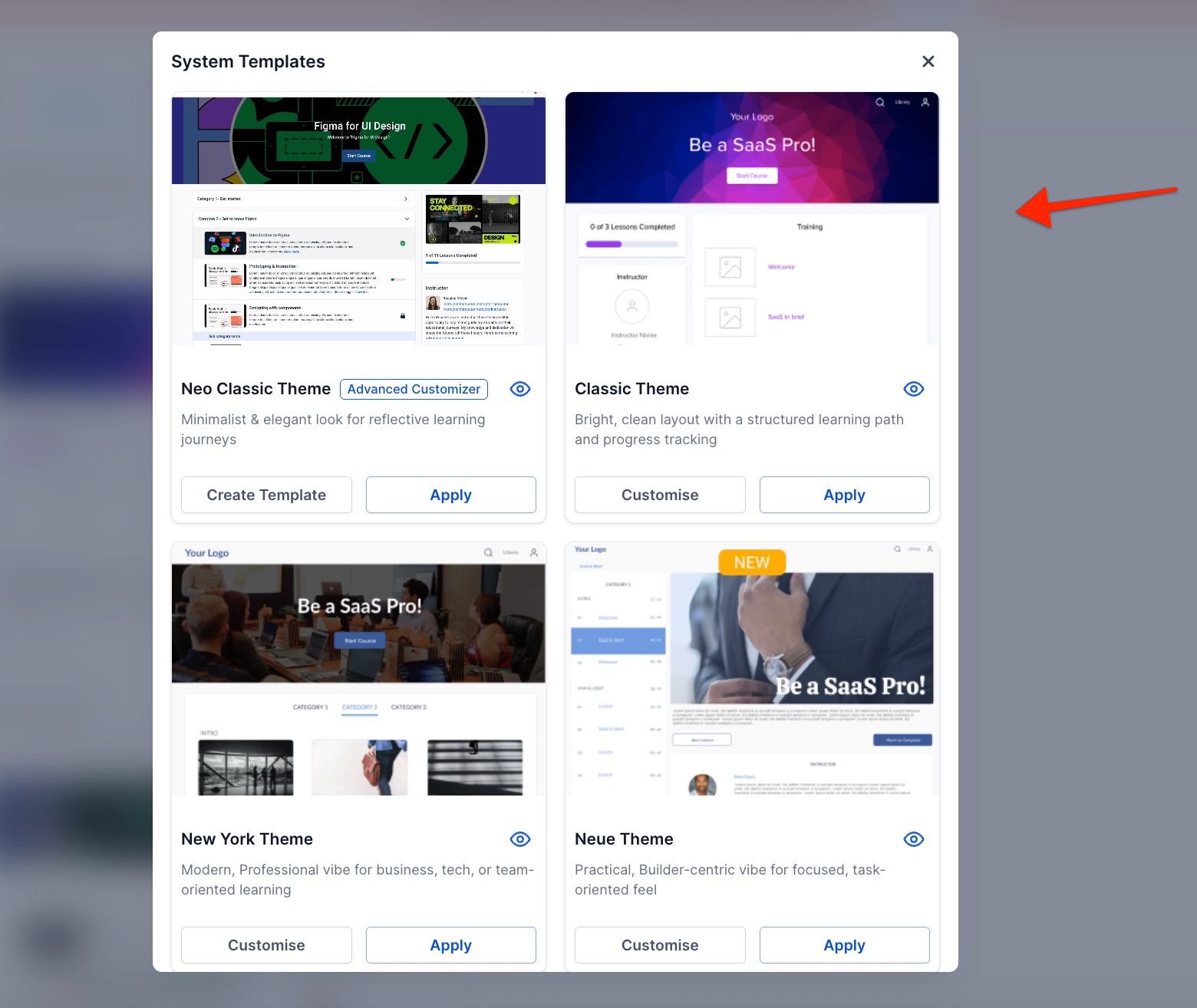Click the 'Practical, Builder-centric vibe' description
1197x1008 pixels.
[x=730, y=880]
